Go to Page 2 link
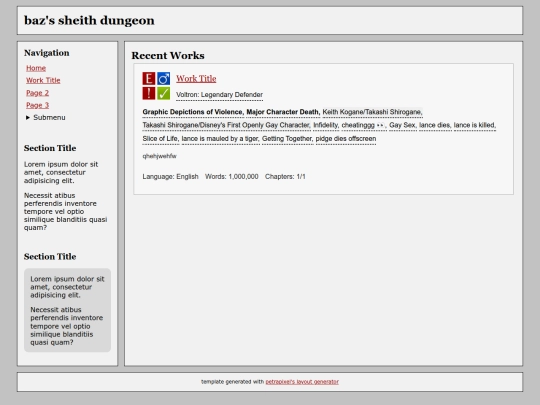540x405 pixels. pyautogui.click(x=38, y=93)
